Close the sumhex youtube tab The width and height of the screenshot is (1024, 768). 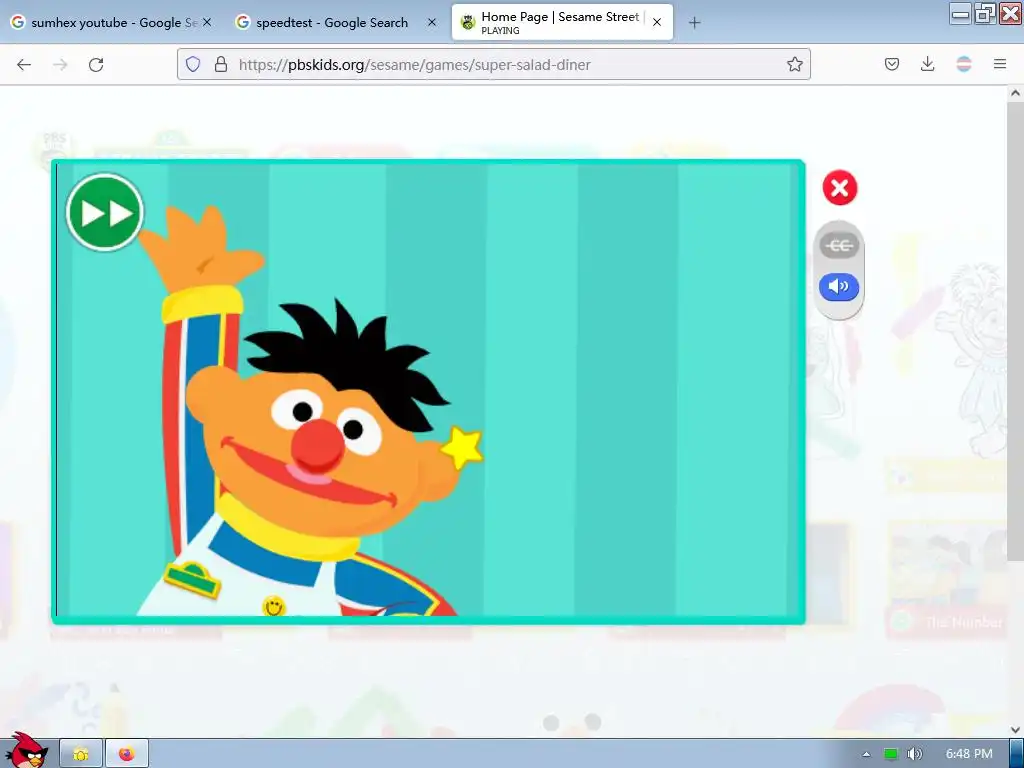coord(206,22)
